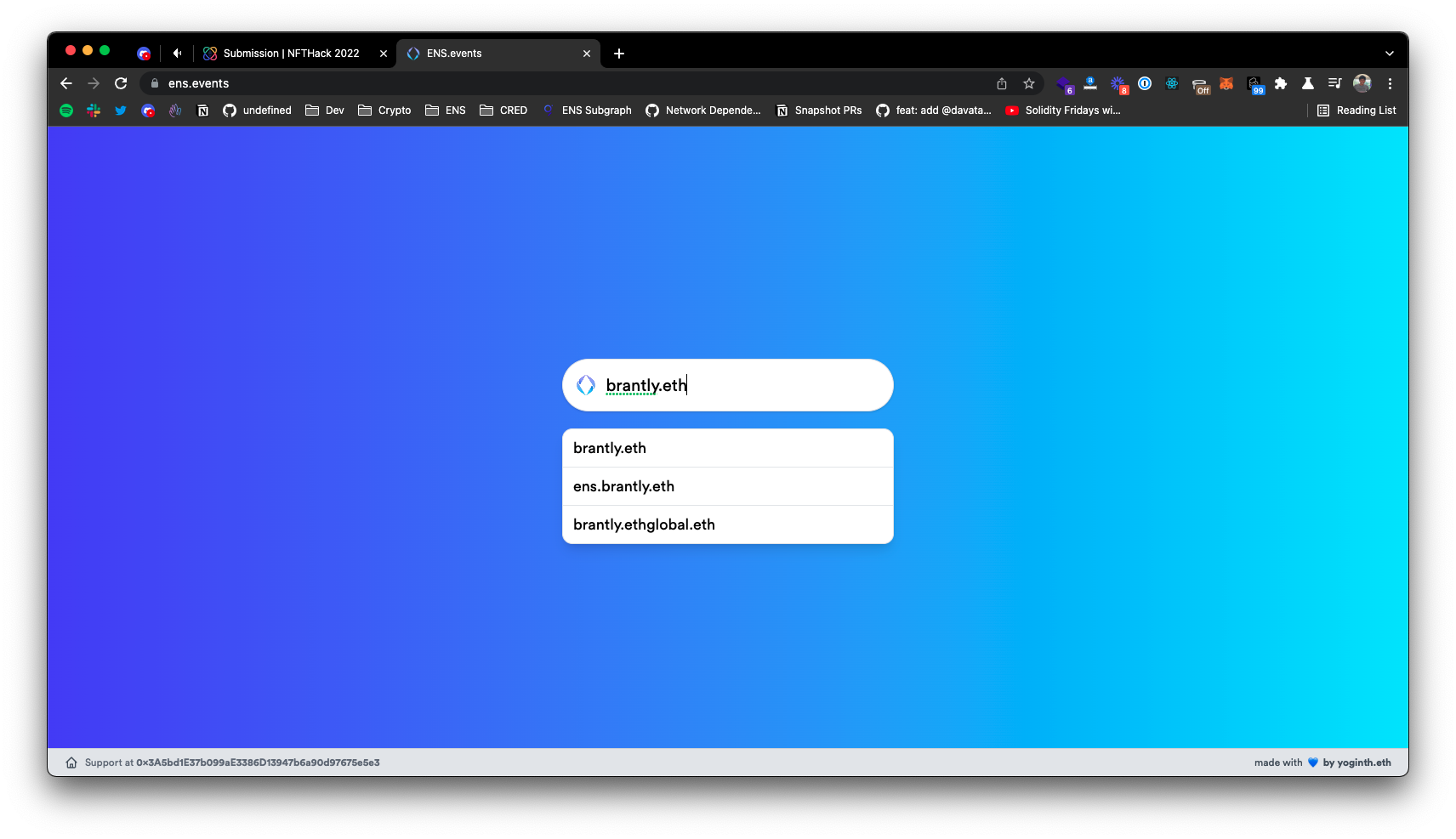Image resolution: width=1456 pixels, height=839 pixels.
Task: Click the support address 0x3A5bd1E37b...
Action: point(258,762)
